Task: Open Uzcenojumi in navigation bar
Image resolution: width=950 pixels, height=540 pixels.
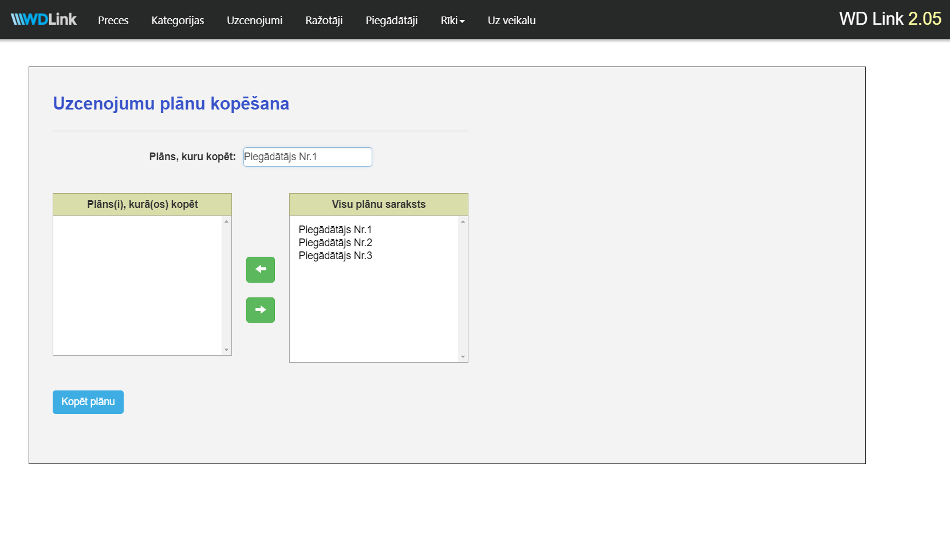Action: click(x=254, y=20)
